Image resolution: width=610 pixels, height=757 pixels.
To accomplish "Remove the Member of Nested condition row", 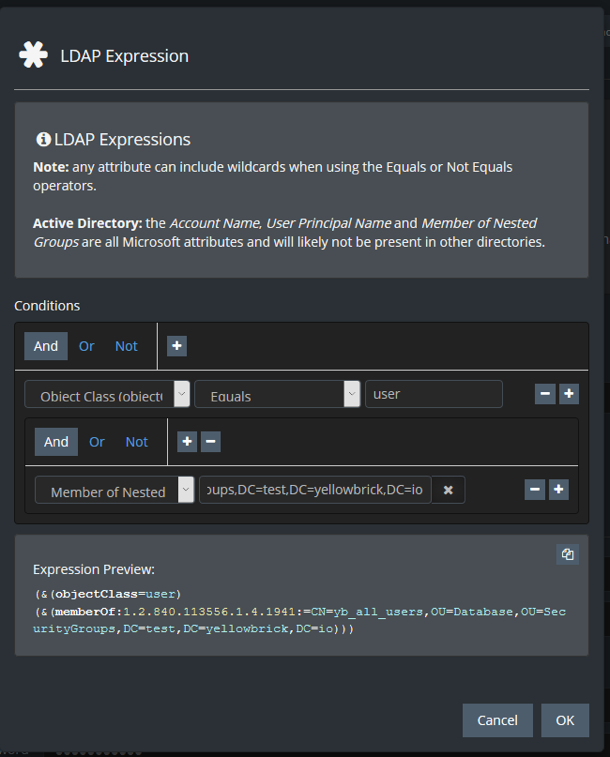I will coord(535,490).
